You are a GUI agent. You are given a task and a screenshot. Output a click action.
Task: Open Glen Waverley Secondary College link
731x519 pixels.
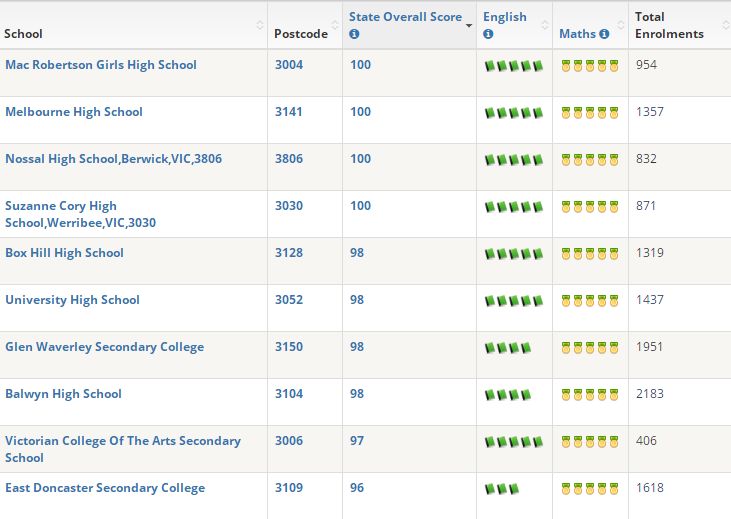point(104,347)
